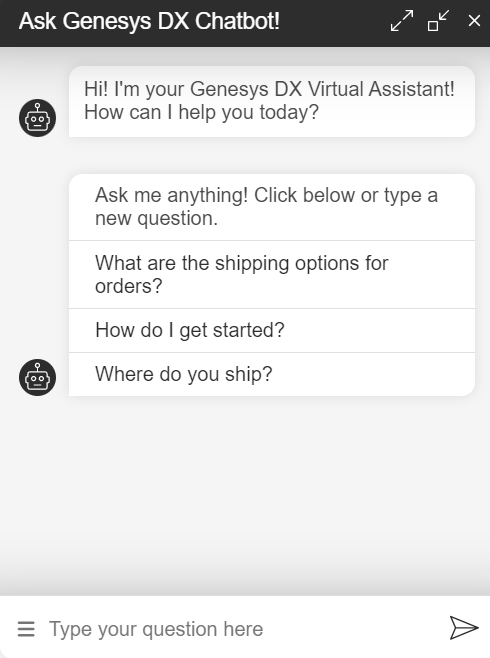Viewport: 490px width, 658px height.
Task: Click the robot avatar next to suggested questions
Action: (x=37, y=377)
